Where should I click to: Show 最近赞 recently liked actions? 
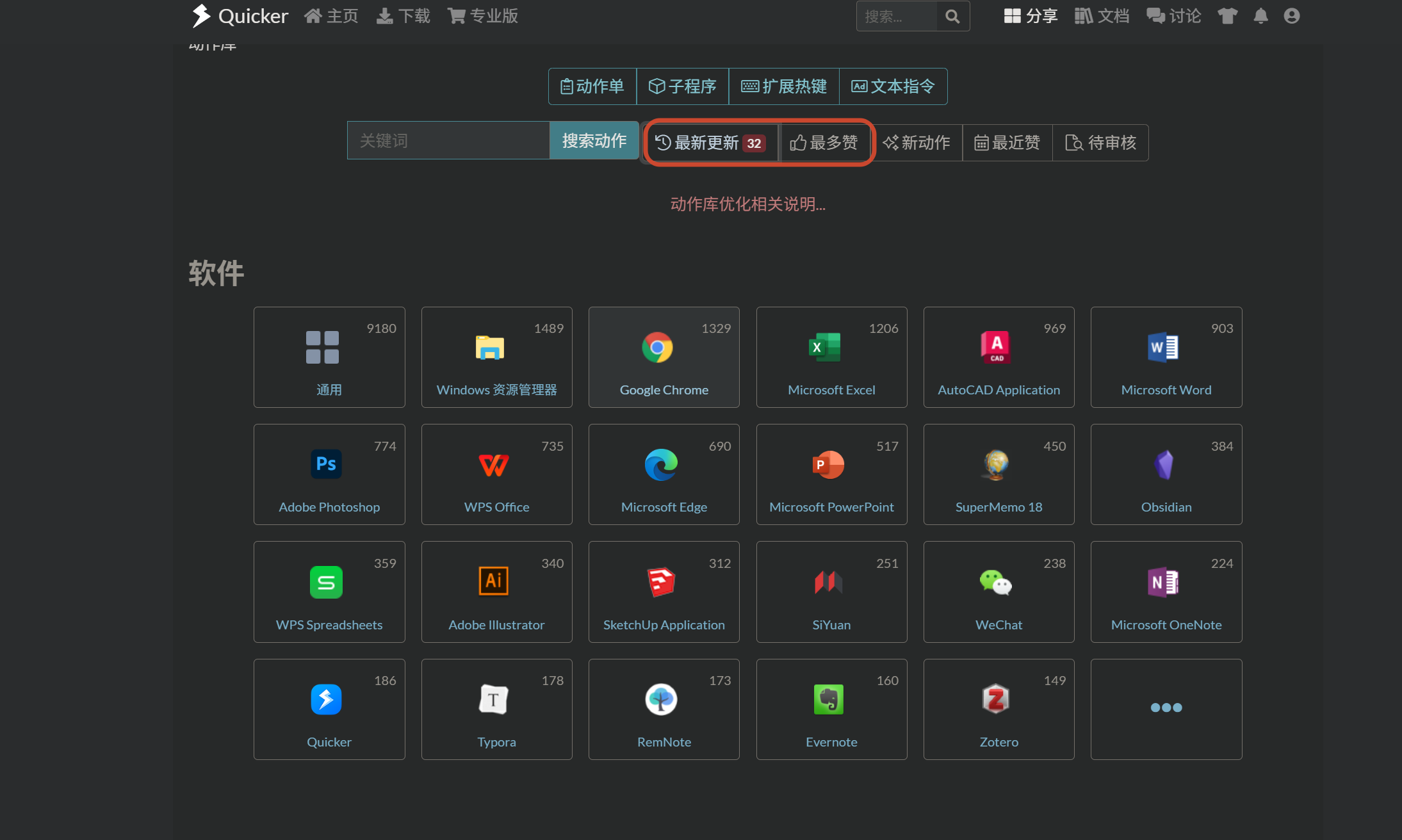click(x=1007, y=143)
